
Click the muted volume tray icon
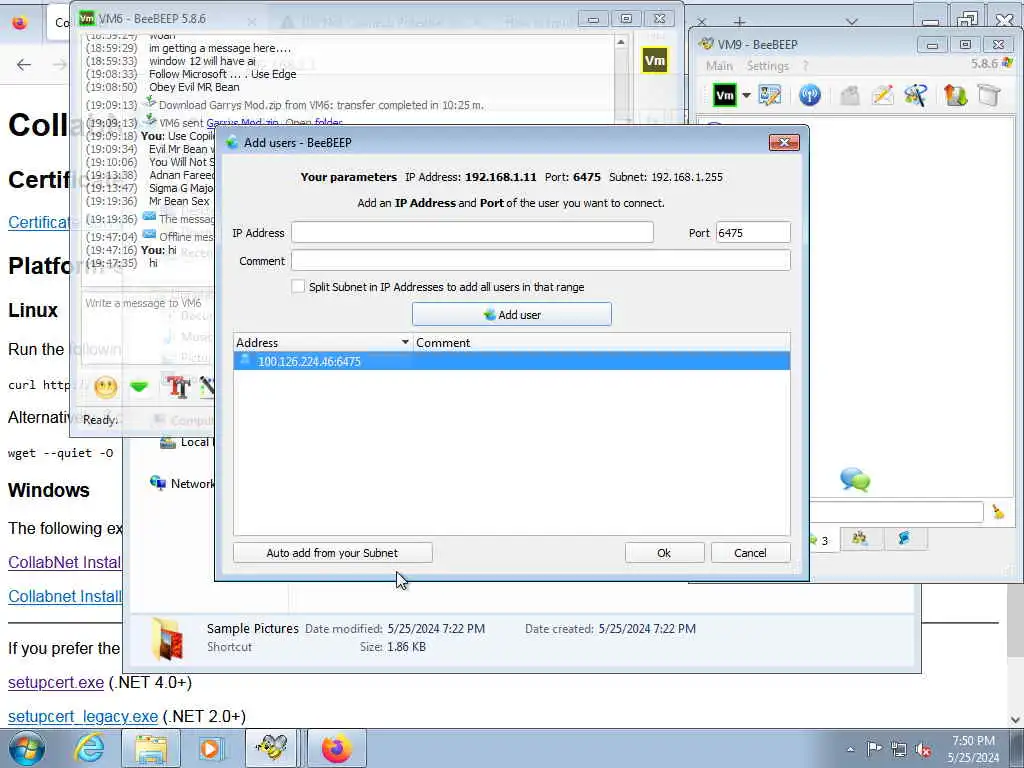pos(923,750)
